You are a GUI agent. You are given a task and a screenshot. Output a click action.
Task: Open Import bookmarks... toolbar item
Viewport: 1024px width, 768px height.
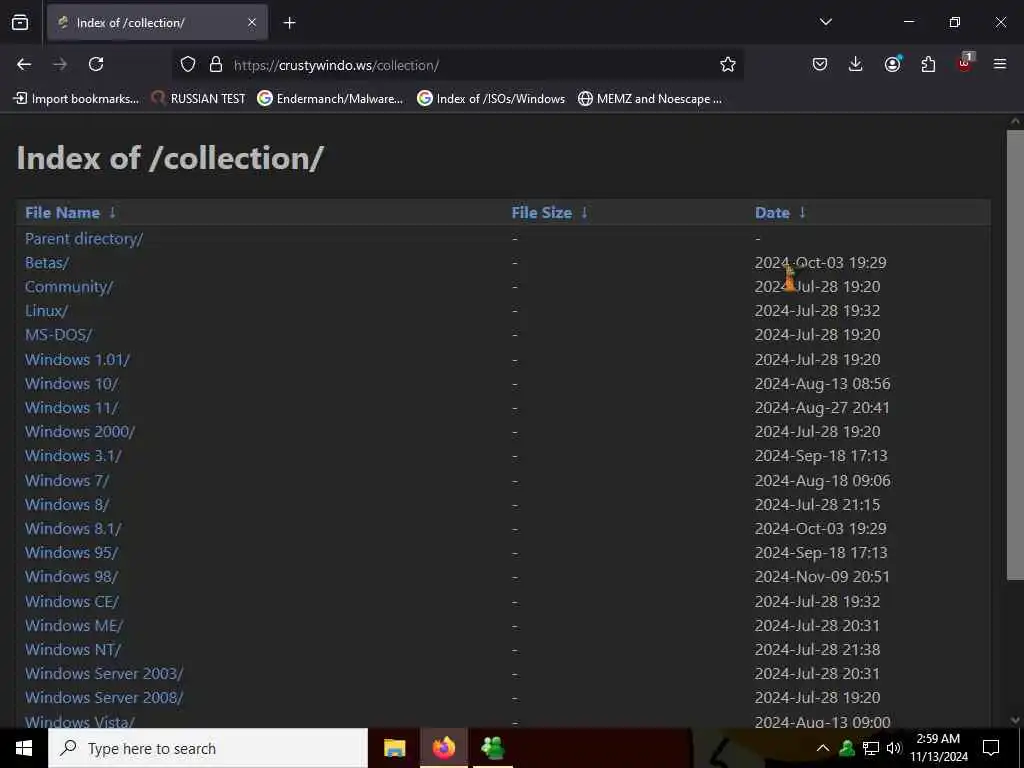click(x=76, y=99)
